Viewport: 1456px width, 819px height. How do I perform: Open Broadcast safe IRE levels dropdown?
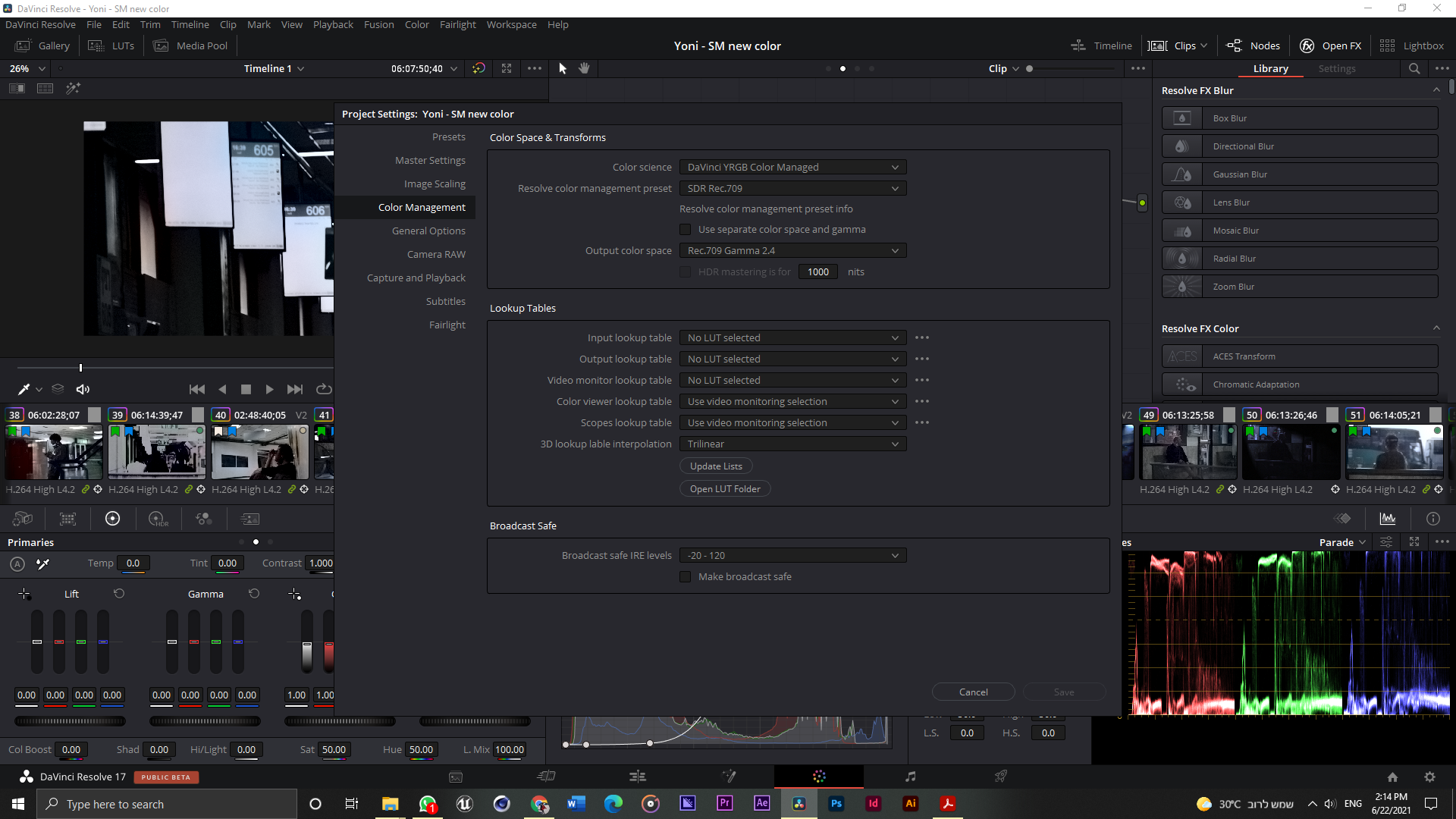(x=792, y=555)
